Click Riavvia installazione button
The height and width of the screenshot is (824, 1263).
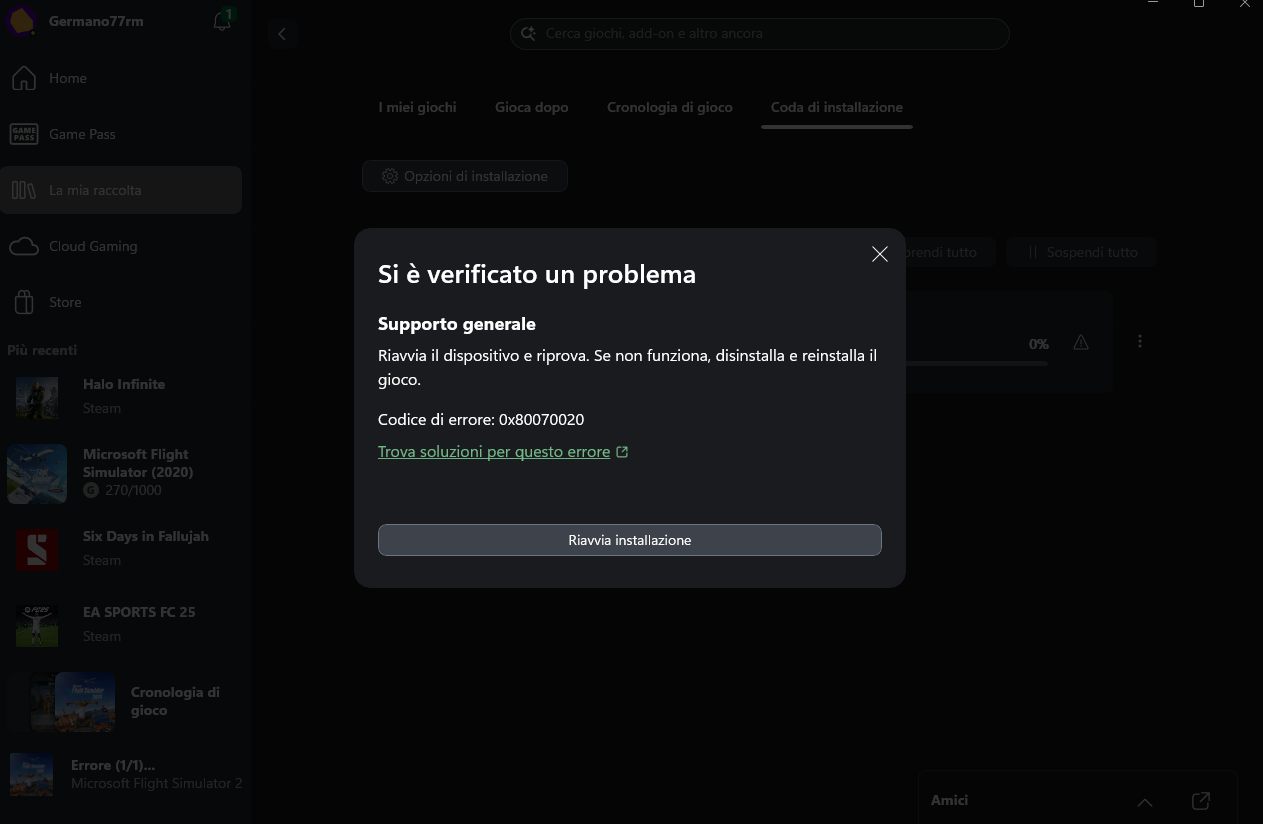click(x=630, y=540)
